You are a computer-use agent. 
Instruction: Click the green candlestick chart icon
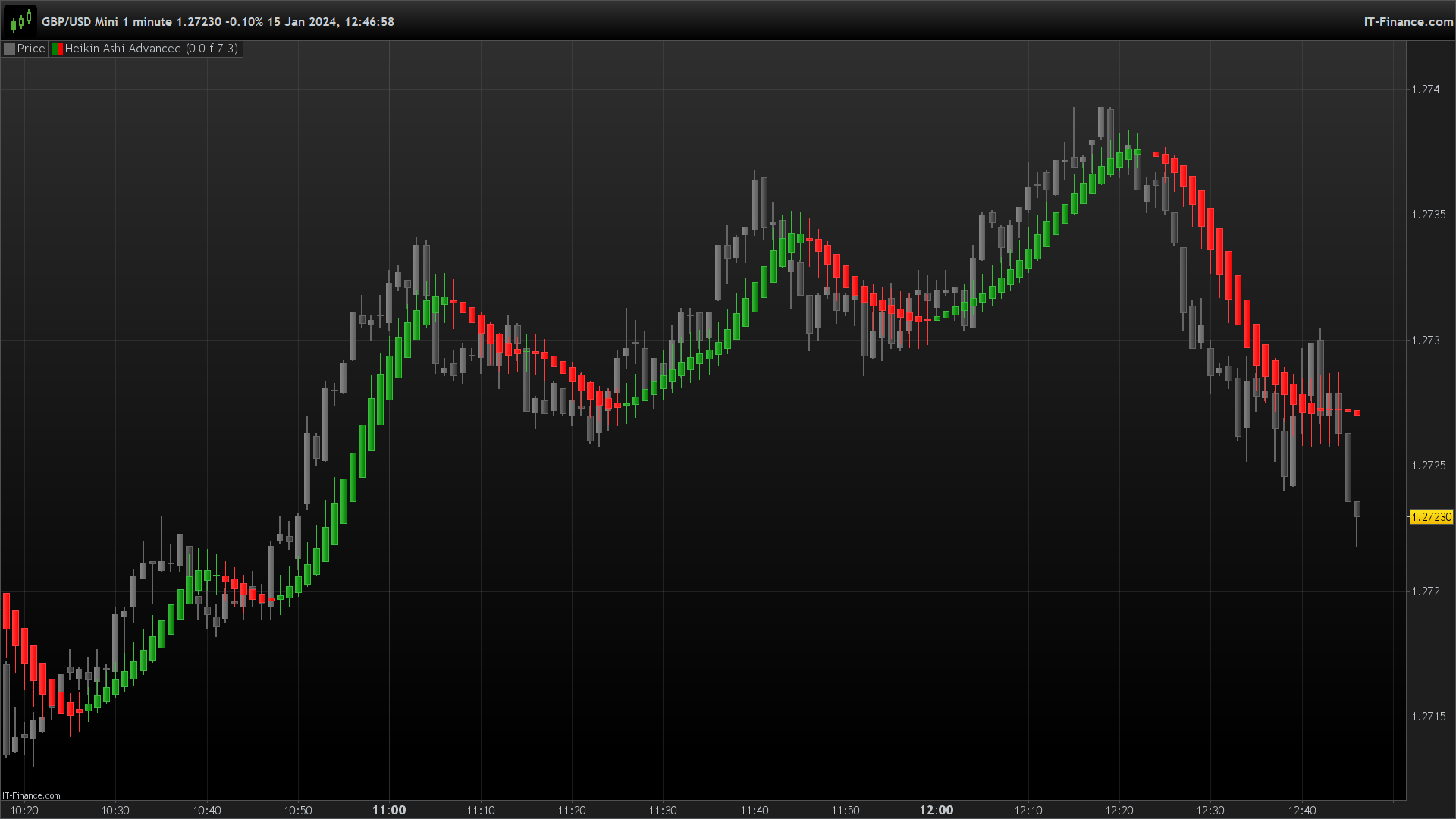click(20, 20)
